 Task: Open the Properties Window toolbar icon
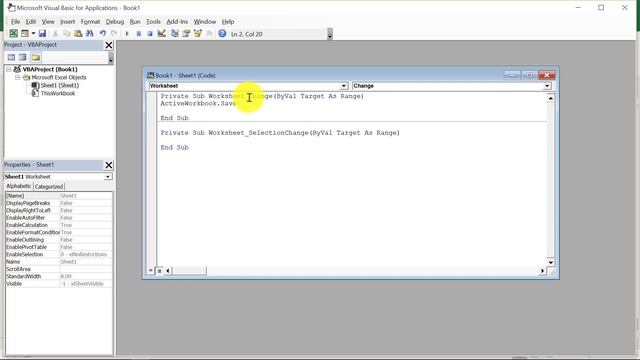(x=186, y=33)
